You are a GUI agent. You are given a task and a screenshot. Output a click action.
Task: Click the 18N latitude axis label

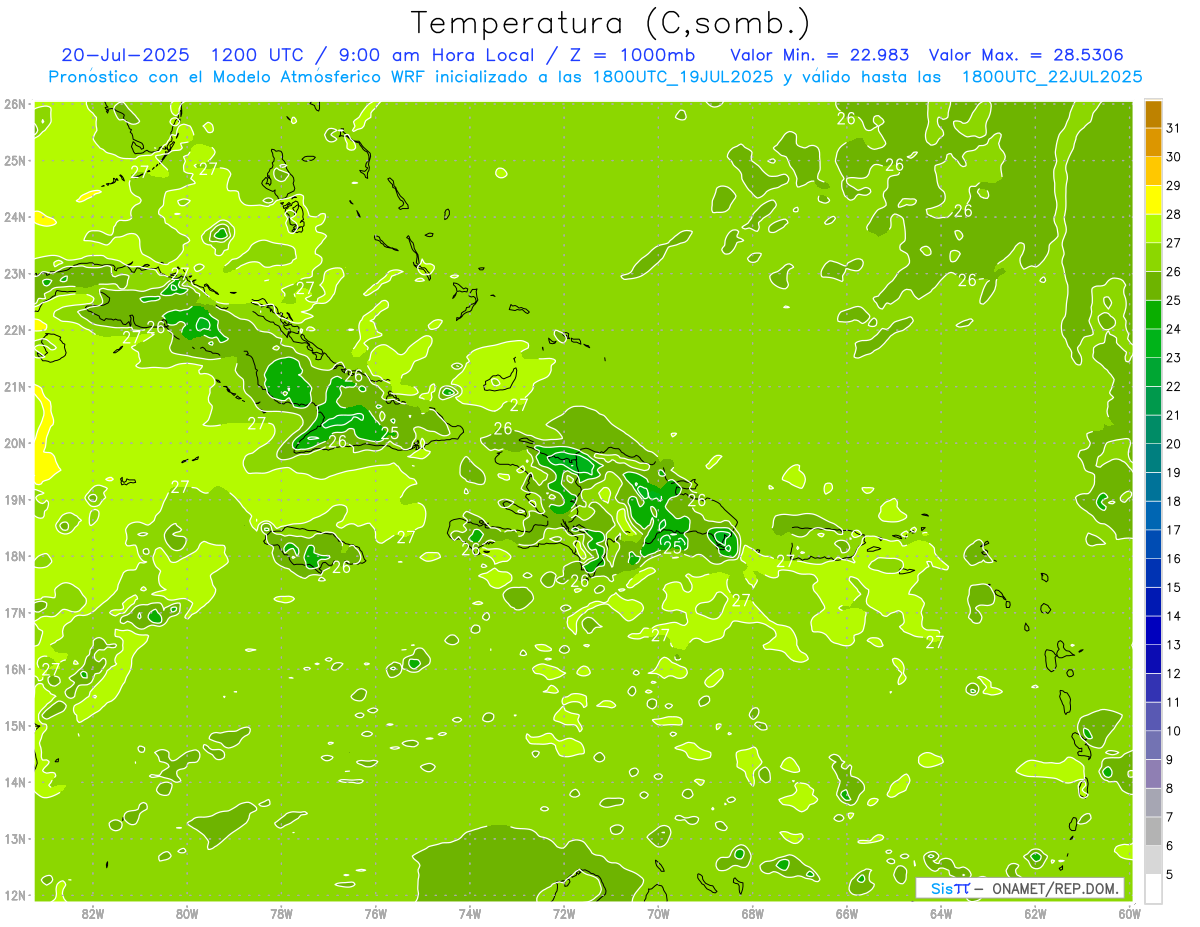[14, 556]
